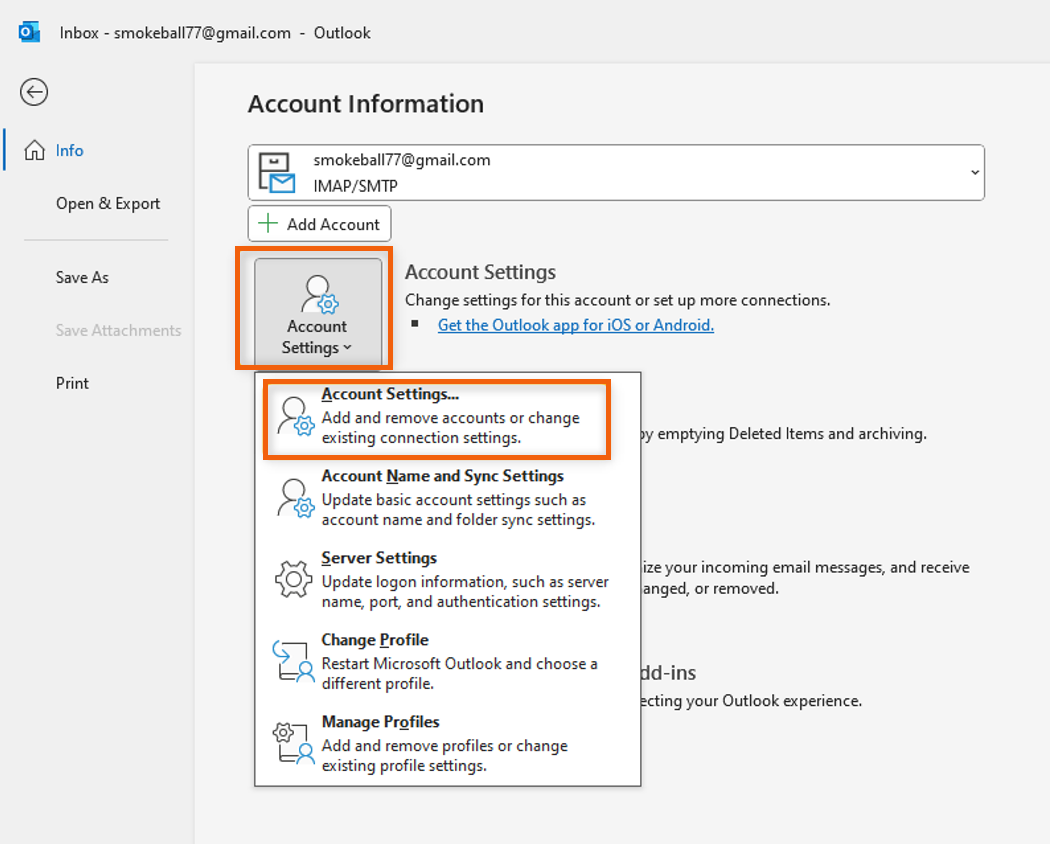Select Save As in sidebar
1050x844 pixels.
coord(82,277)
